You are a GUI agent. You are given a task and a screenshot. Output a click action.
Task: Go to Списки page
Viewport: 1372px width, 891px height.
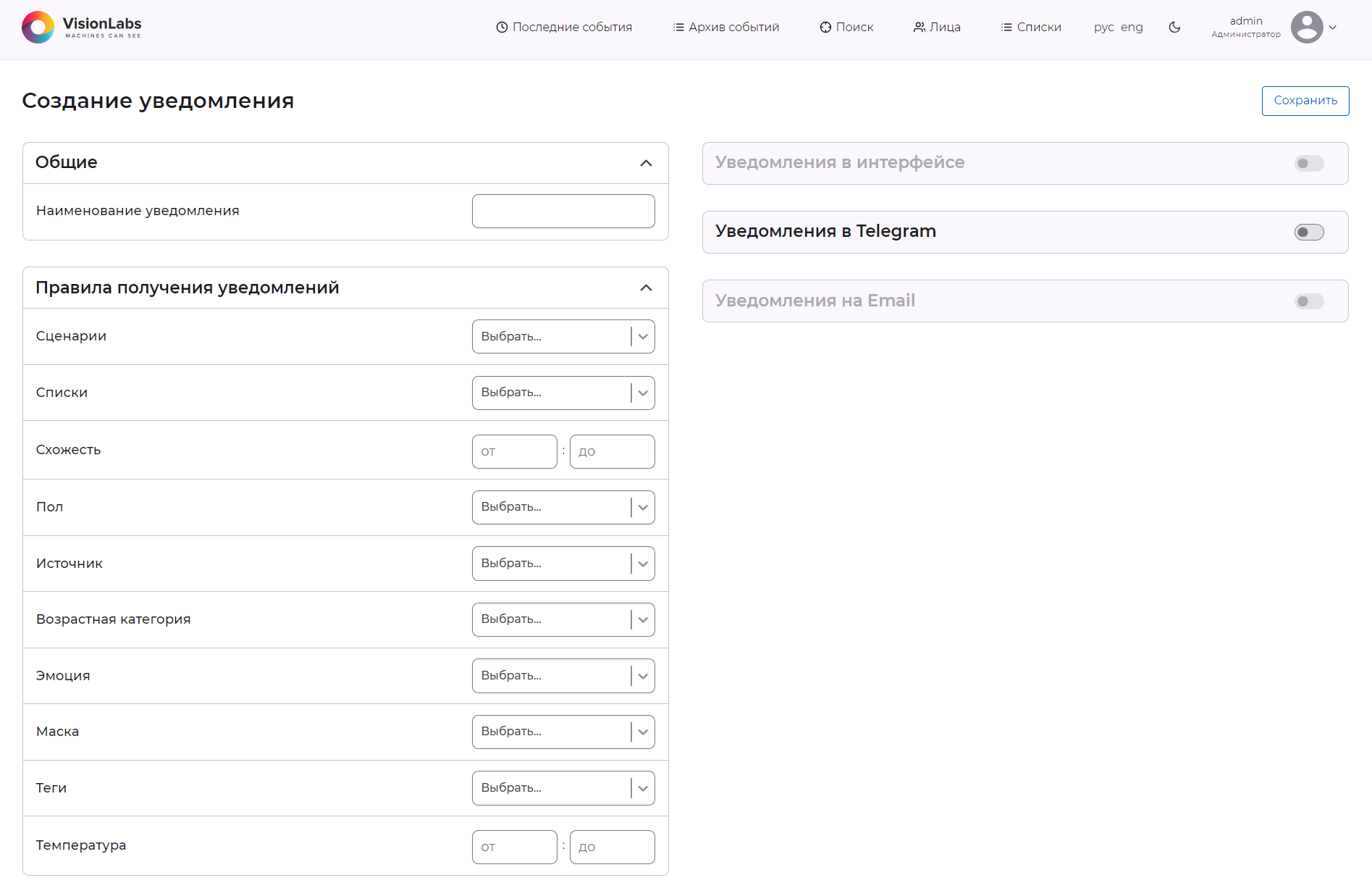pos(1031,27)
